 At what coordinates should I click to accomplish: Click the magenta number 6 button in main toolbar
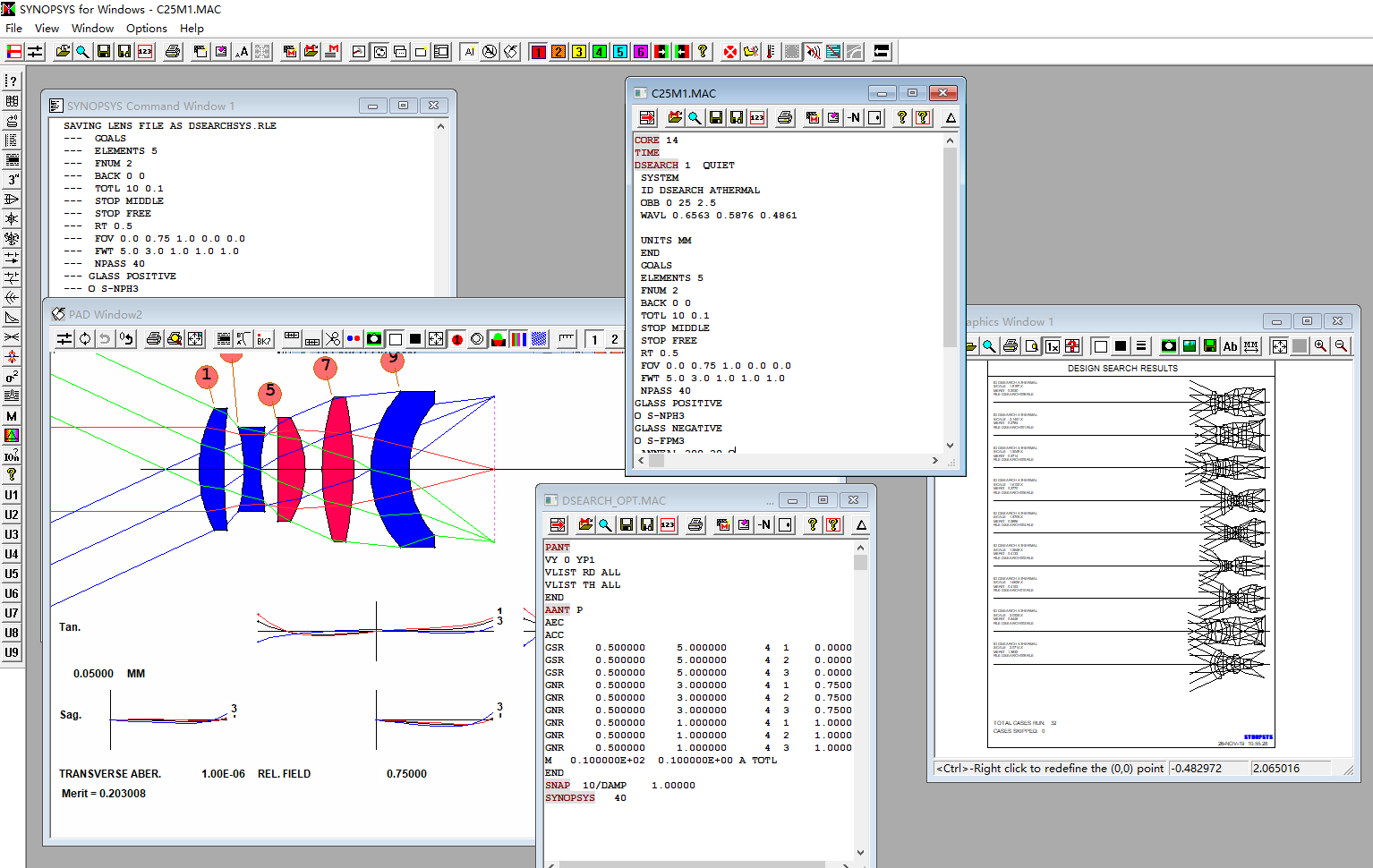(x=641, y=52)
